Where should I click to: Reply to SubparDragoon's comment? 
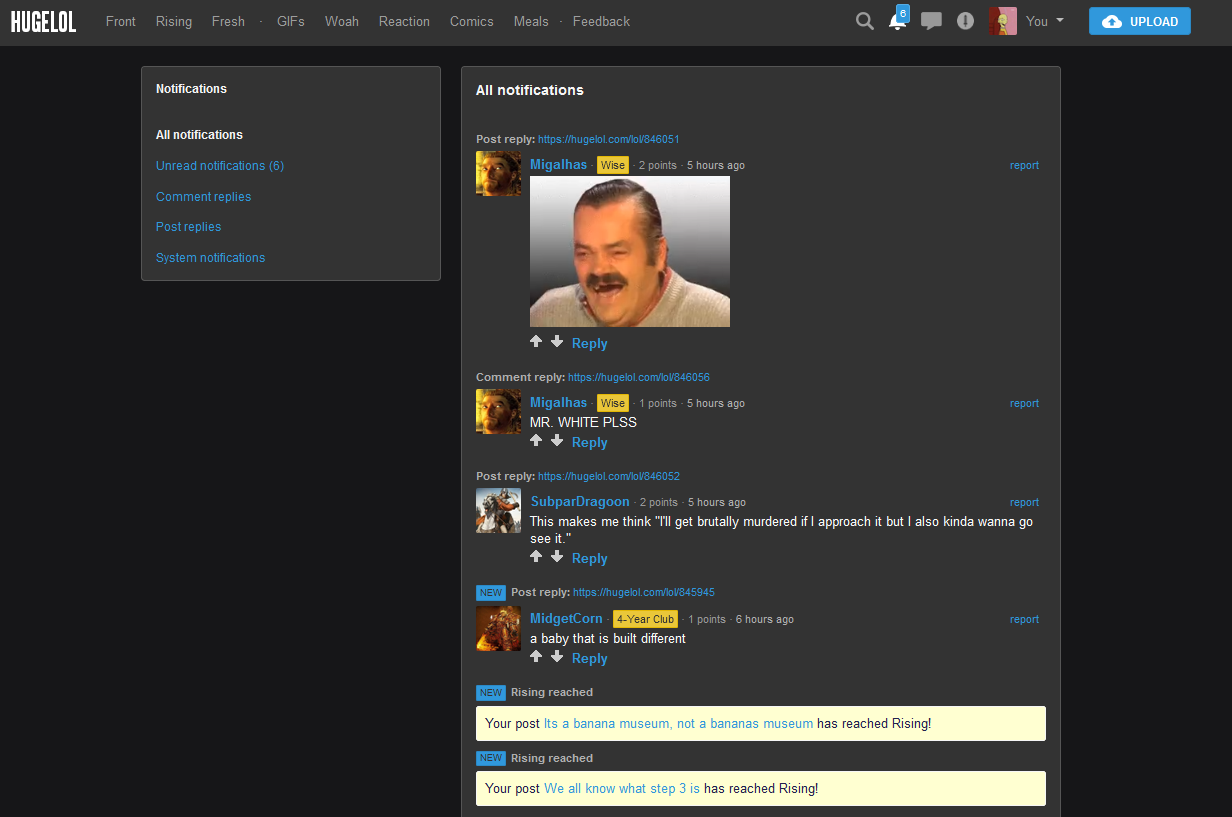(x=590, y=558)
